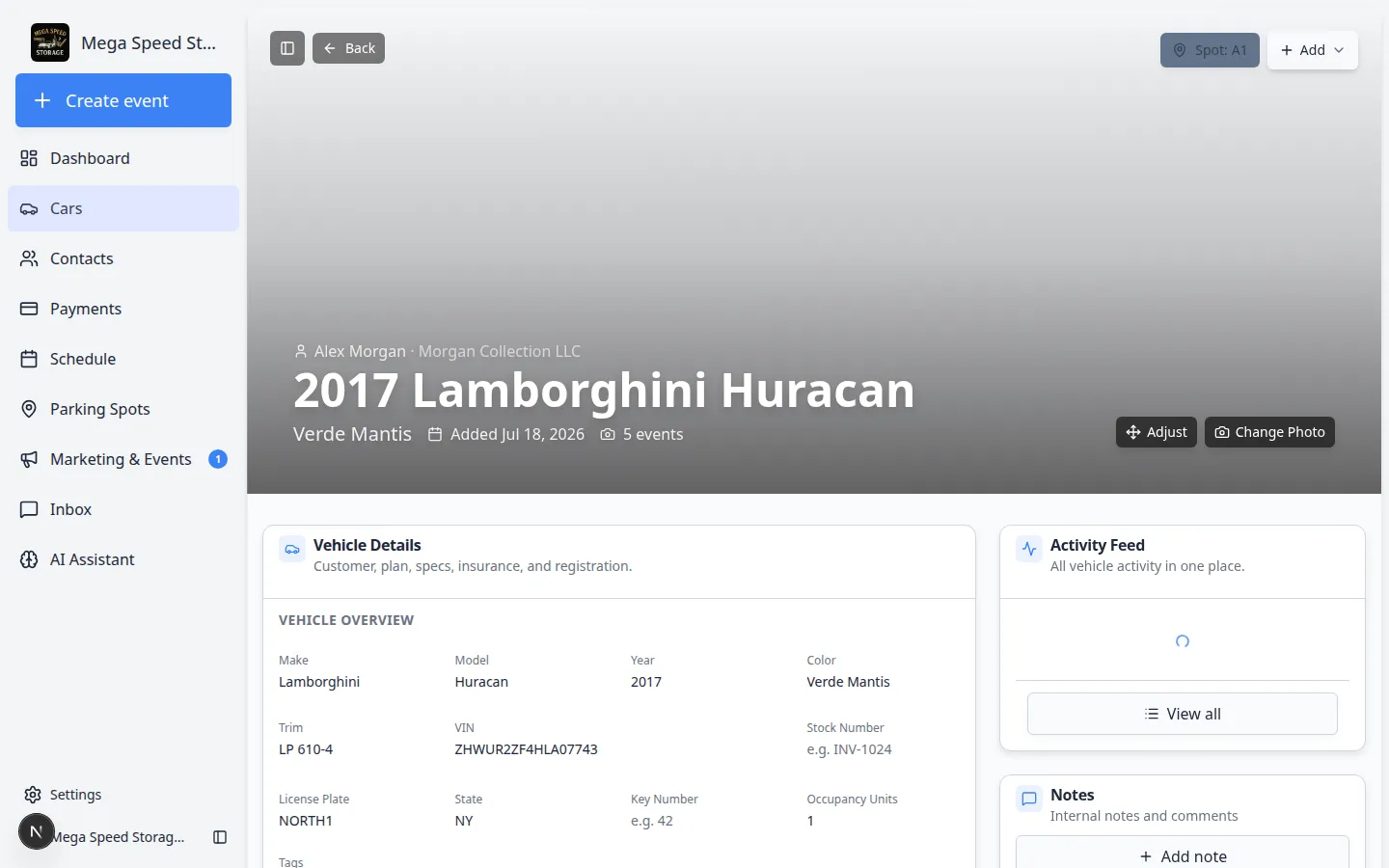Click the Payments card icon

point(29,309)
